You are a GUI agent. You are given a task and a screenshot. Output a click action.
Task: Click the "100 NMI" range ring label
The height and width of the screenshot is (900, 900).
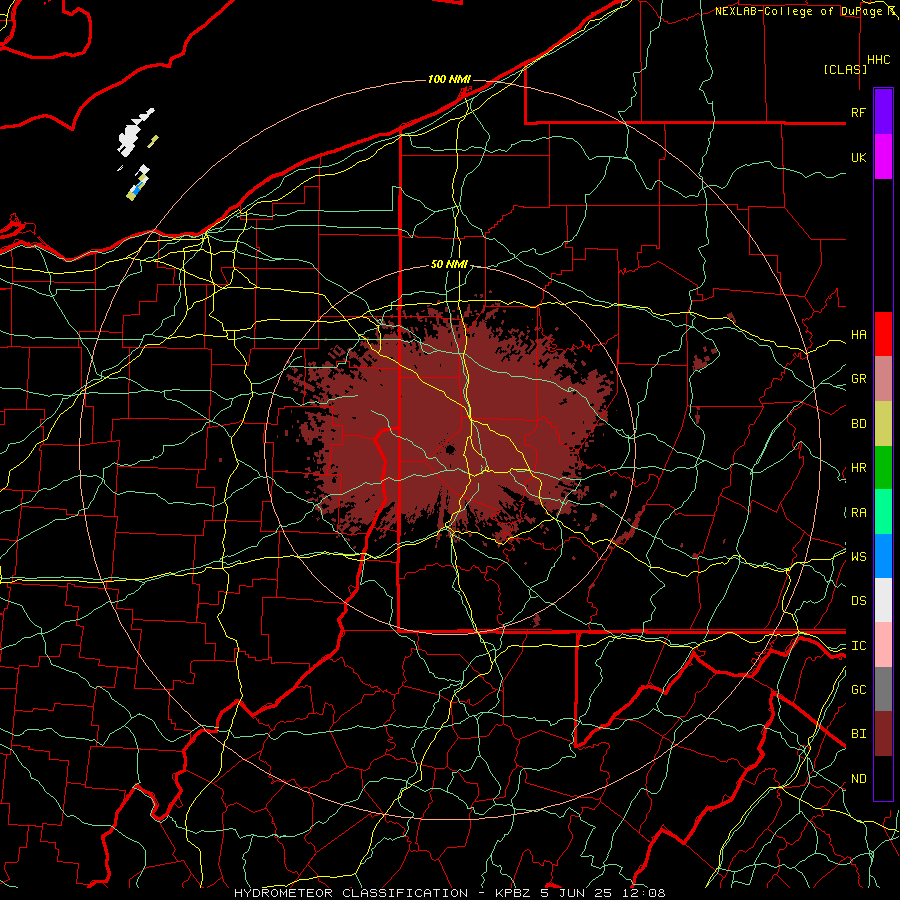click(x=449, y=79)
